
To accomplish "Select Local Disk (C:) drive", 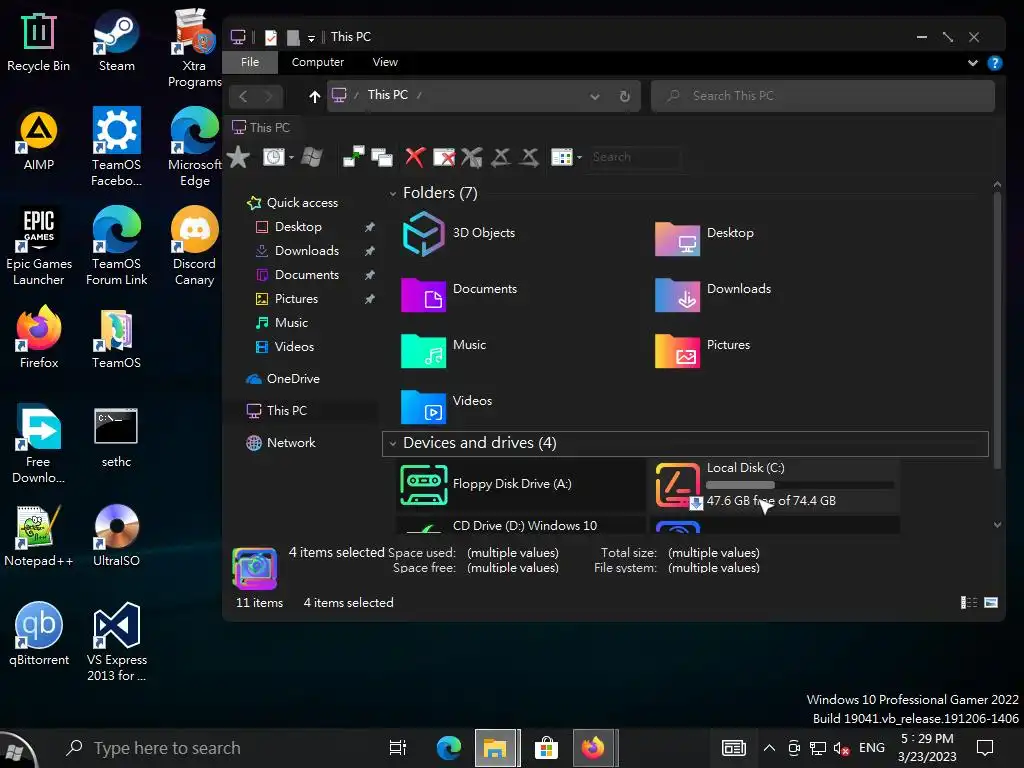I will (x=775, y=485).
